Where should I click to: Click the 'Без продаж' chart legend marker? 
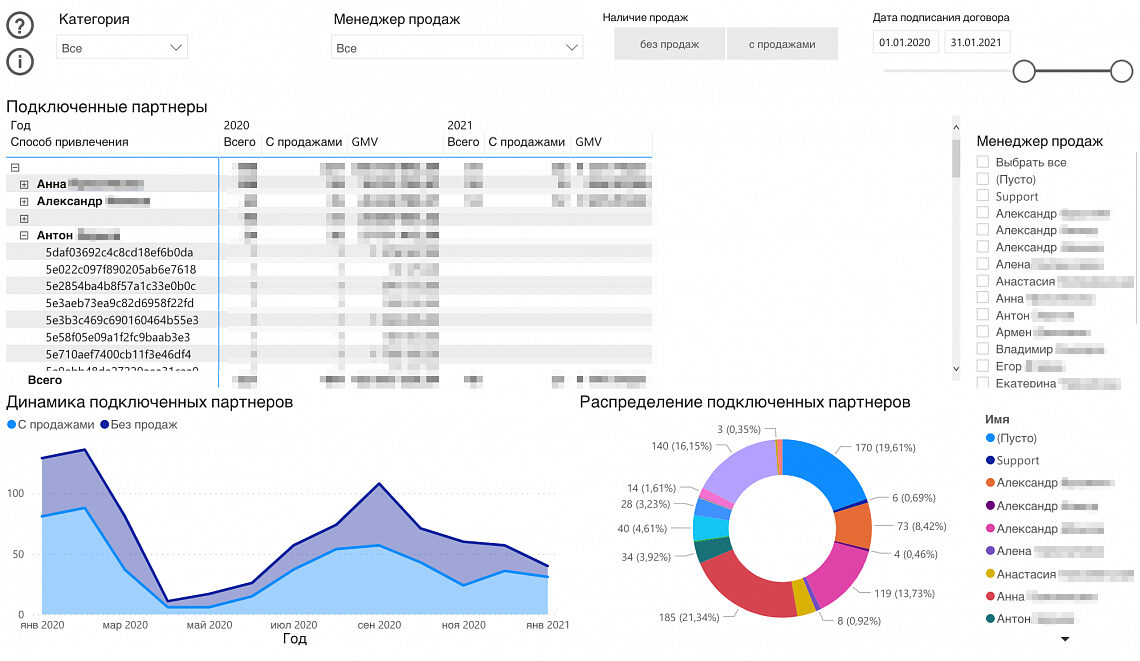click(x=105, y=425)
